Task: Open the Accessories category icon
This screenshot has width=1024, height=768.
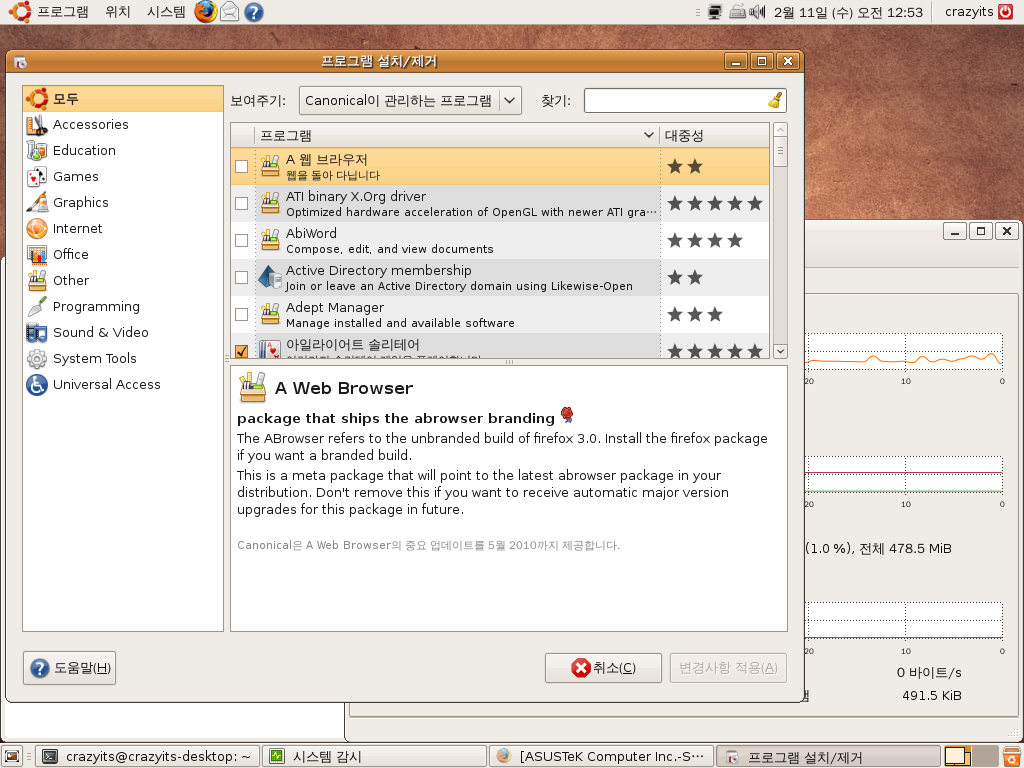Action: click(37, 125)
